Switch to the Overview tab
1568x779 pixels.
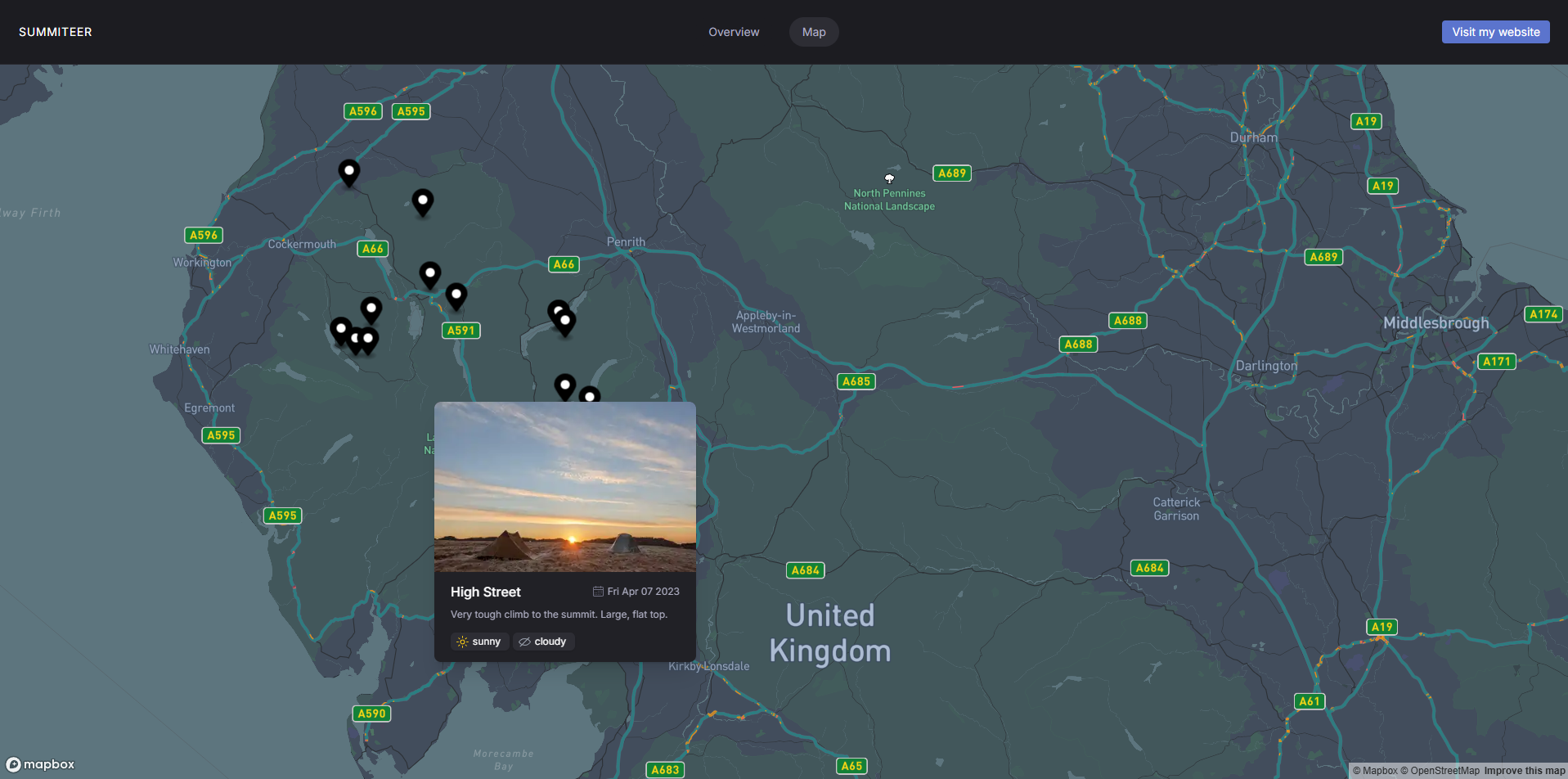click(x=733, y=32)
